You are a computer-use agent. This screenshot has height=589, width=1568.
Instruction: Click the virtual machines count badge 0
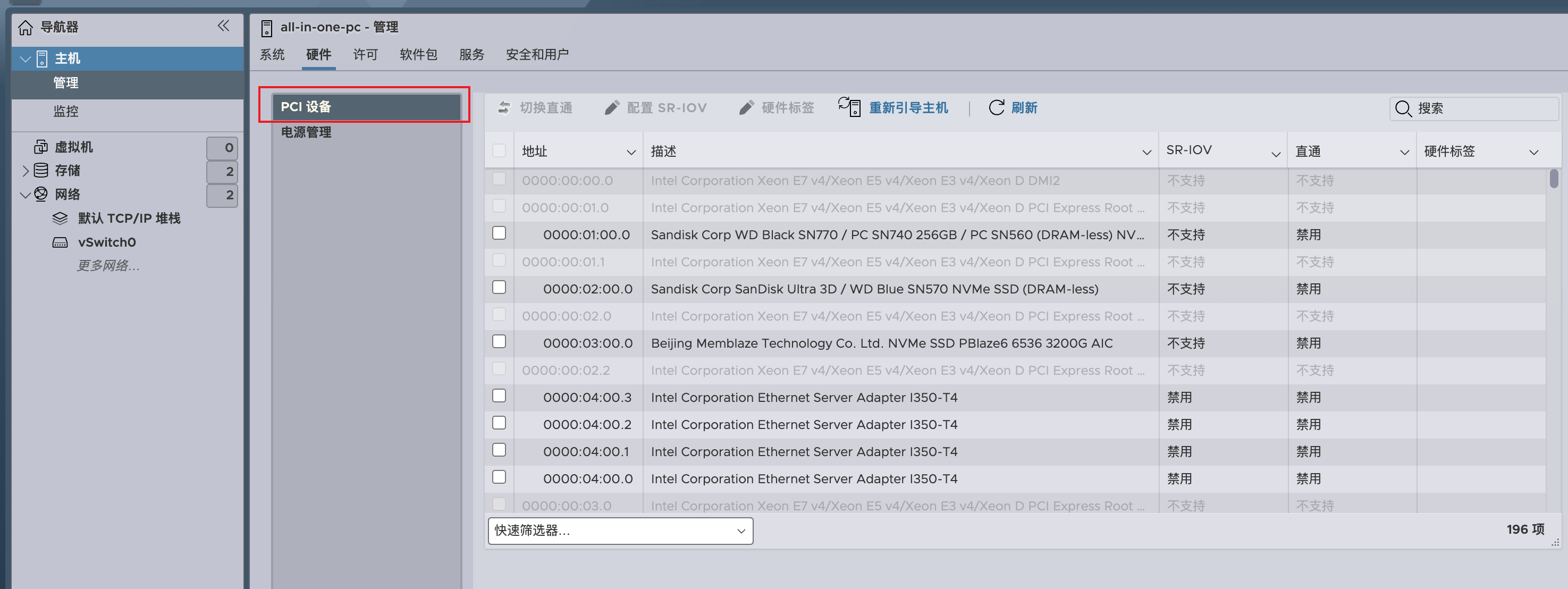pyautogui.click(x=222, y=147)
